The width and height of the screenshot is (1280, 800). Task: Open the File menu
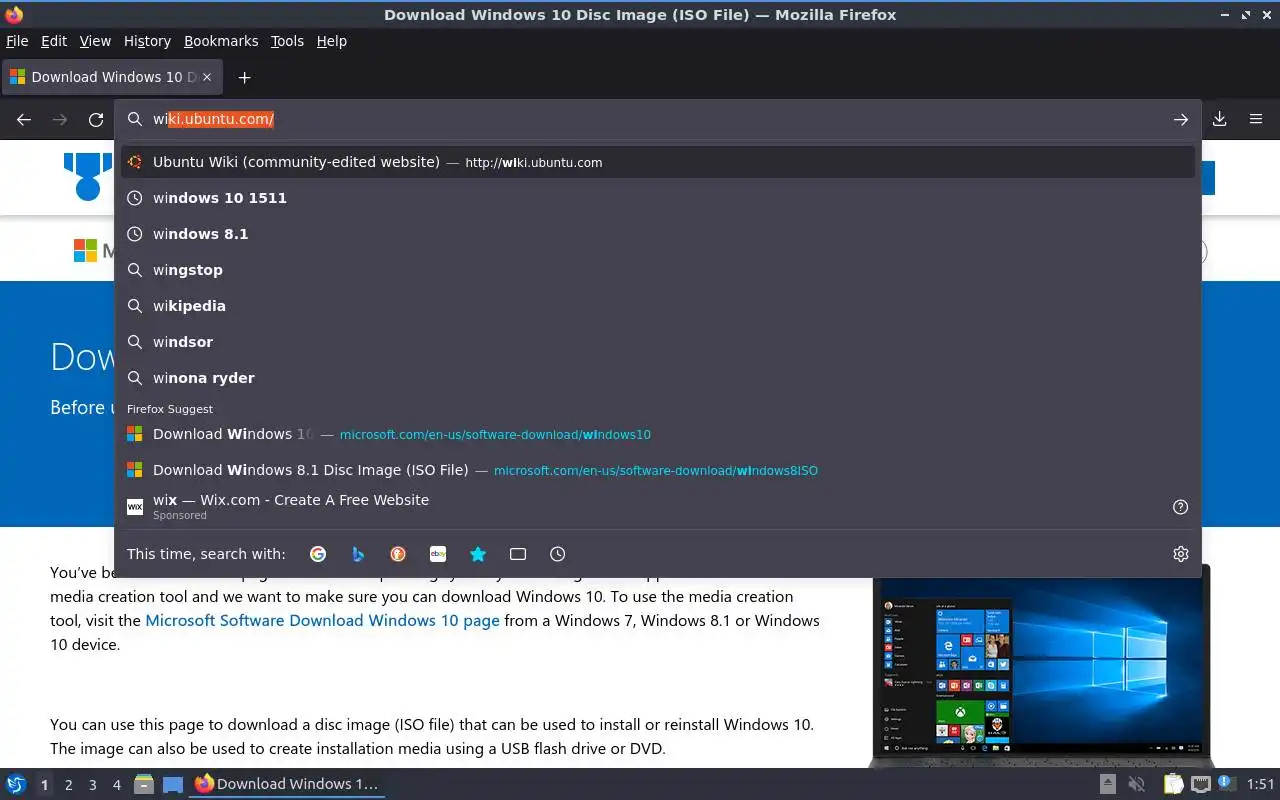(x=17, y=41)
